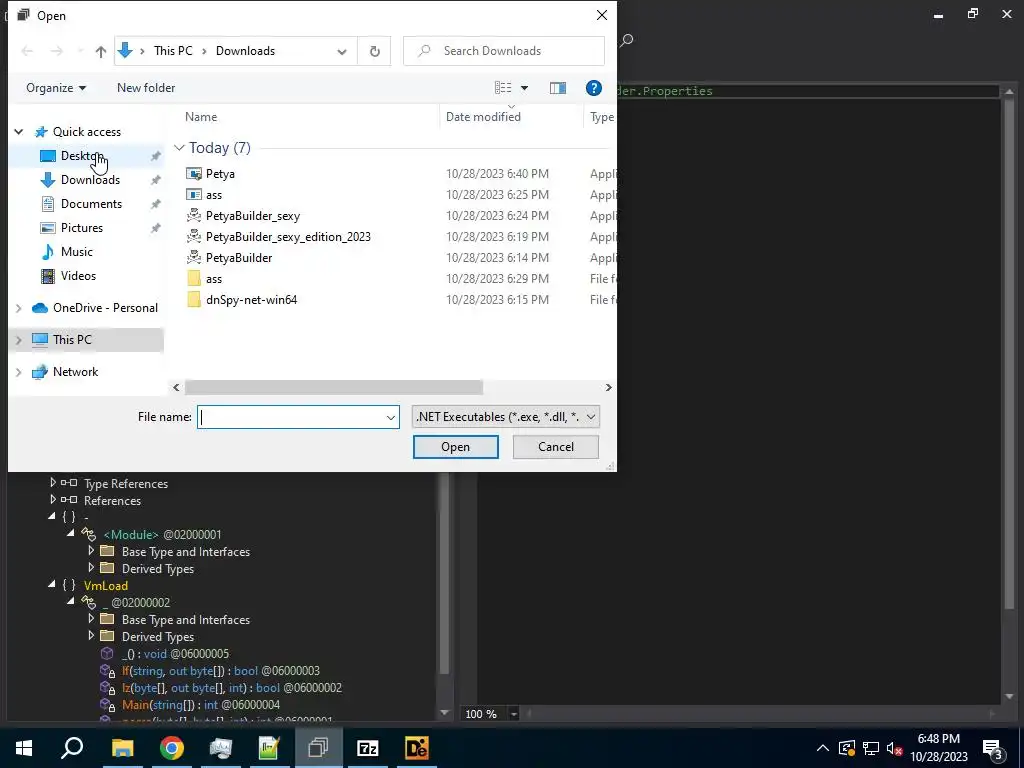Click the dialog help question mark icon
Viewport: 1024px width, 768px height.
click(x=594, y=88)
